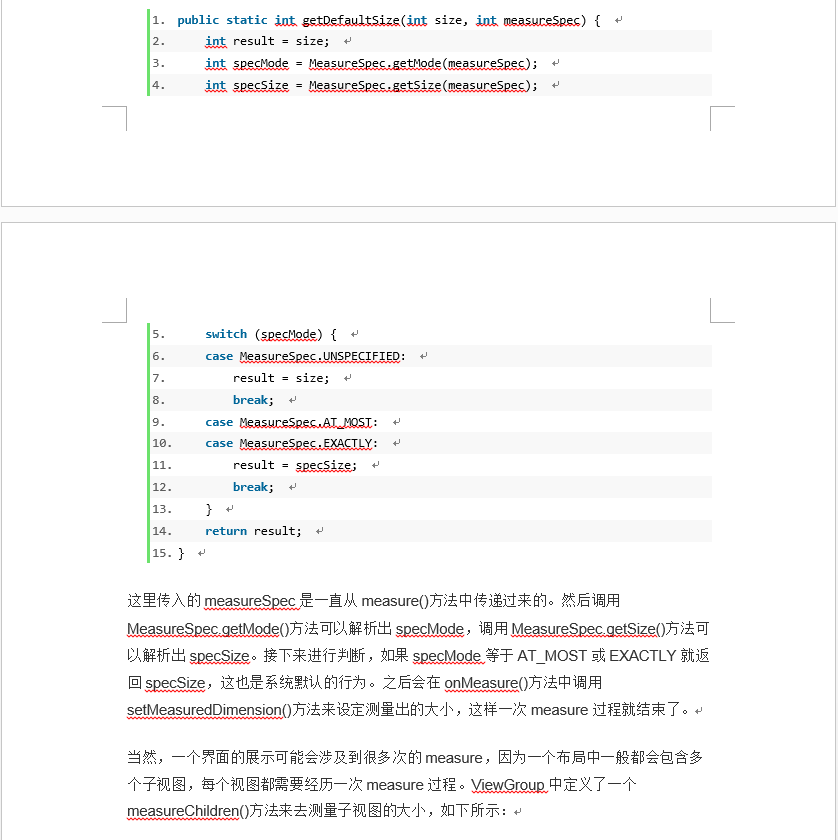This screenshot has width=838, height=840.
Task: Click 'measureChildren()' in the last paragraph
Action: pyautogui.click(x=188, y=811)
